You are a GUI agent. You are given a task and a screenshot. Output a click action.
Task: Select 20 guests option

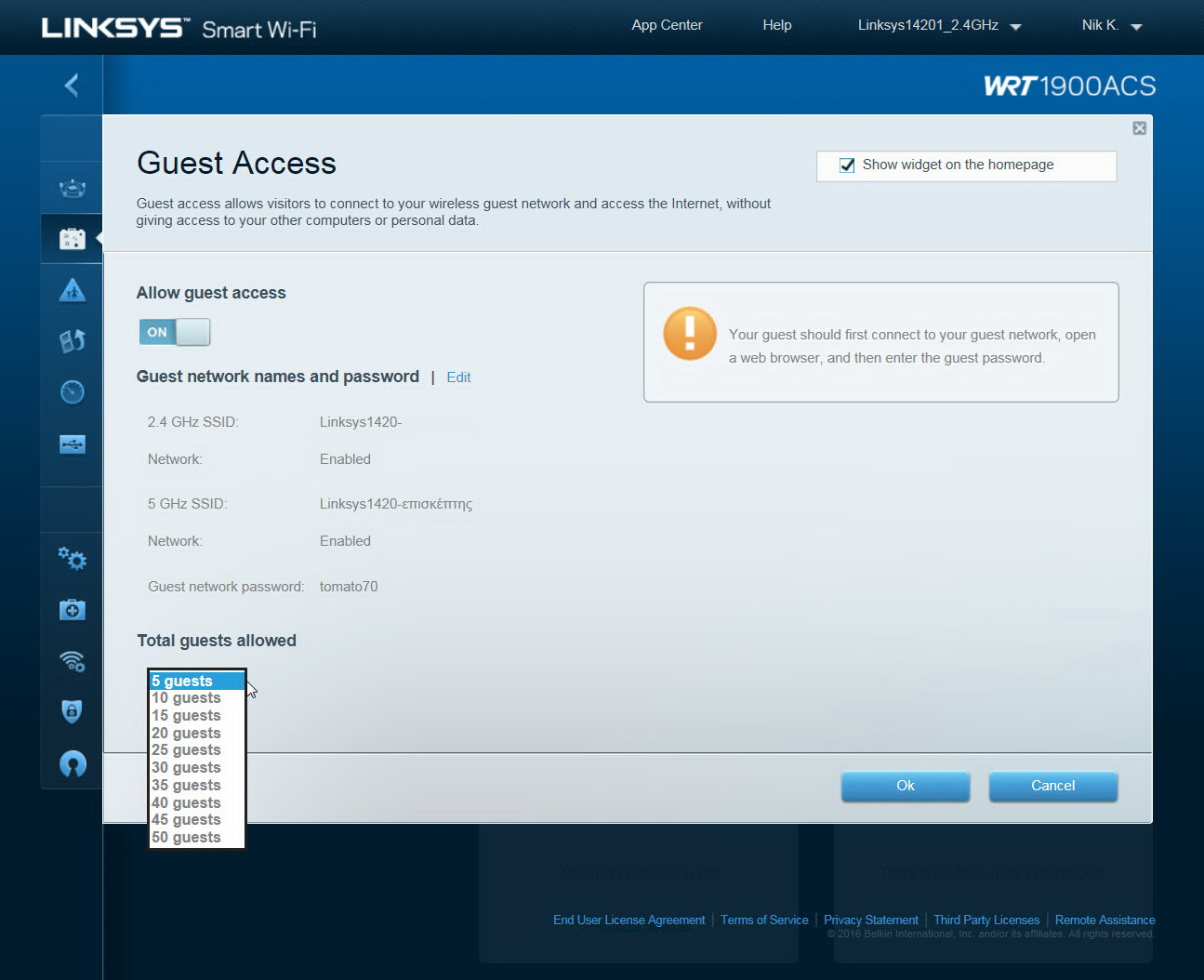(197, 734)
